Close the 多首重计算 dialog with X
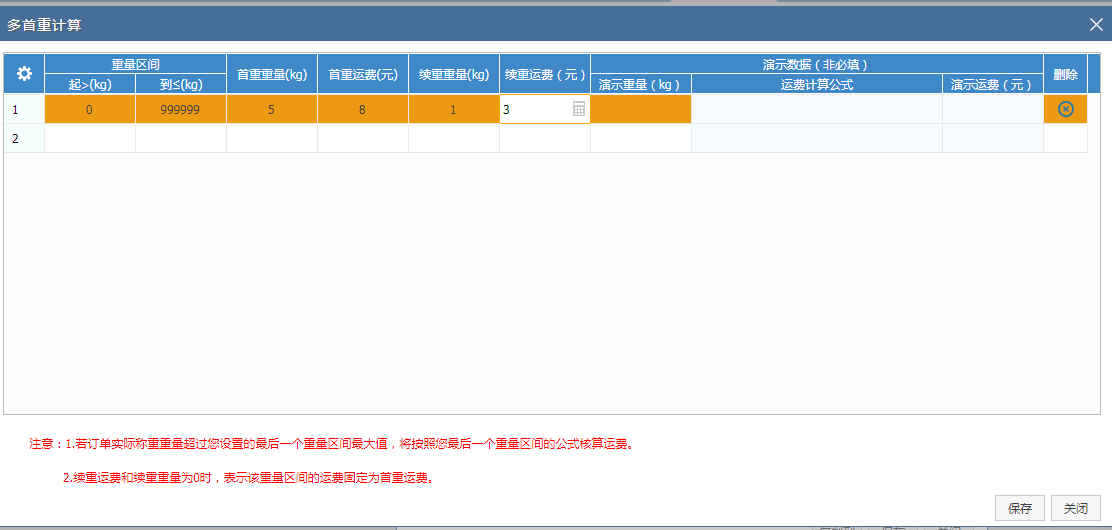This screenshot has width=1112, height=530. (x=1096, y=25)
